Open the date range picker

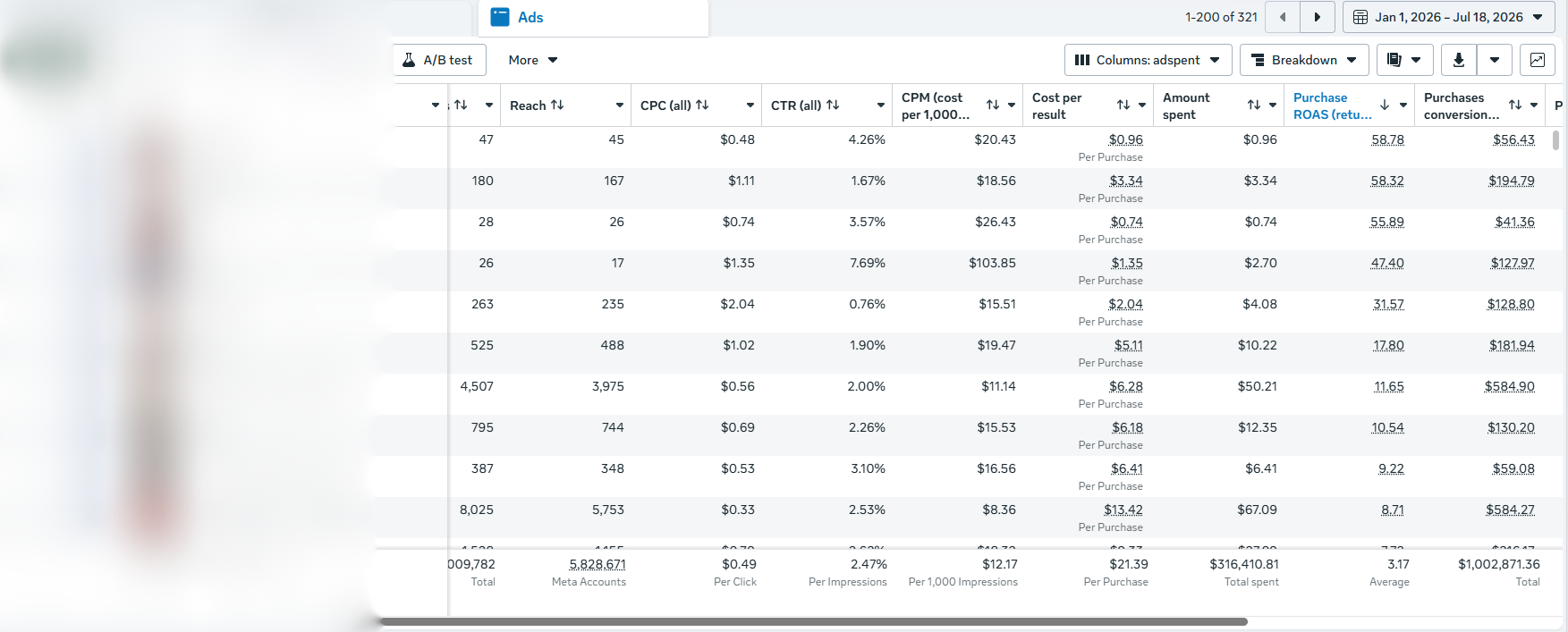tap(1448, 17)
